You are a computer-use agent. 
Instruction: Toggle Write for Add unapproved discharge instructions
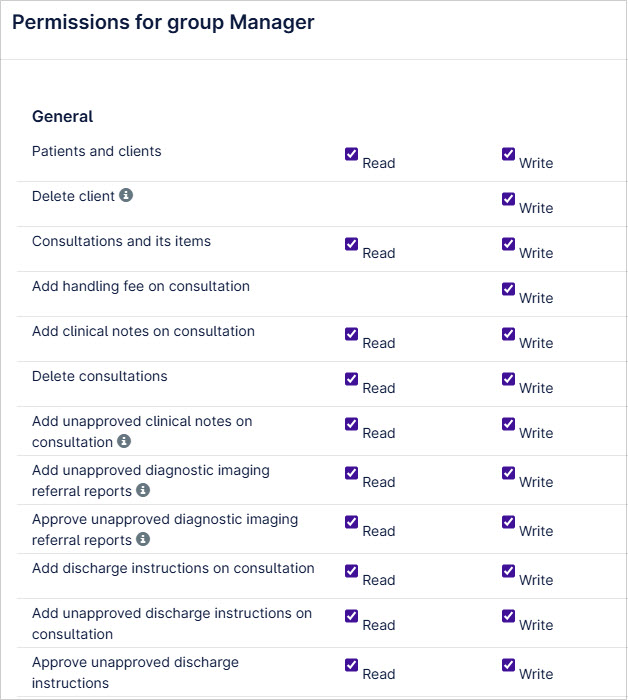pyautogui.click(x=508, y=617)
